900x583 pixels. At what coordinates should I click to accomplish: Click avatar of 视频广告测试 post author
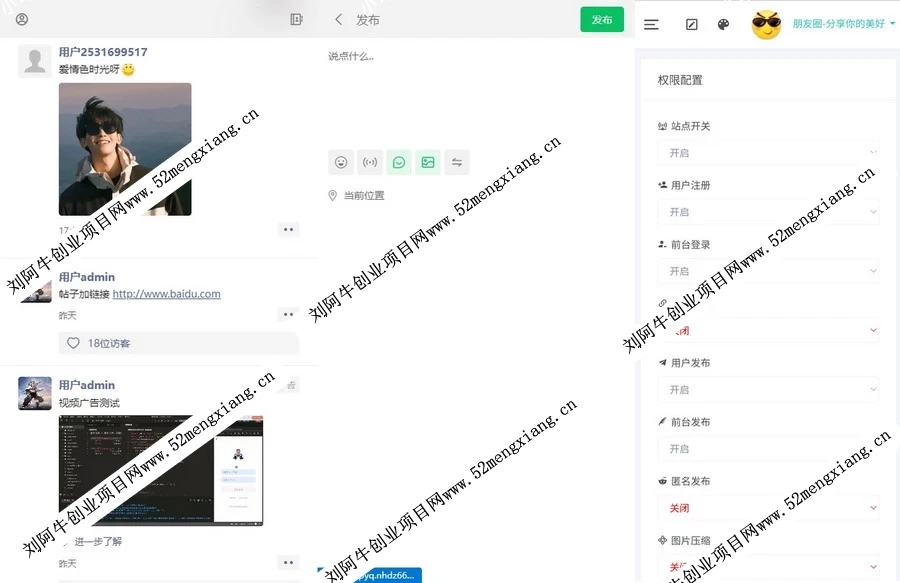(34, 393)
